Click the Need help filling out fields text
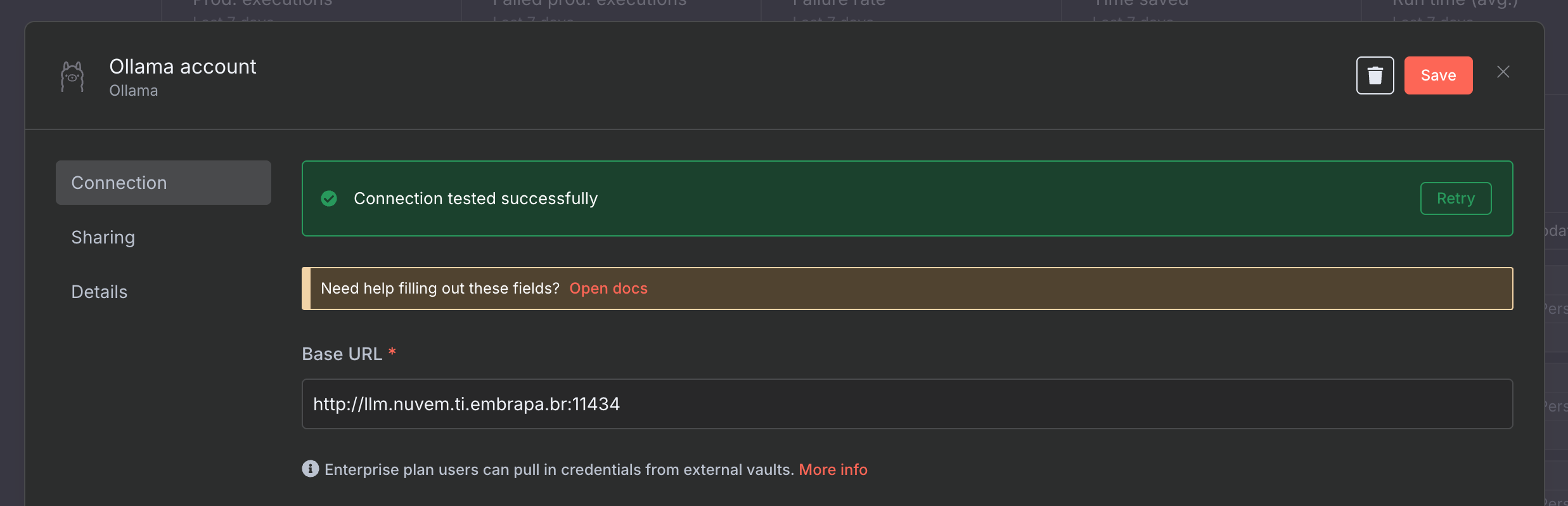The height and width of the screenshot is (506, 1568). click(x=440, y=289)
